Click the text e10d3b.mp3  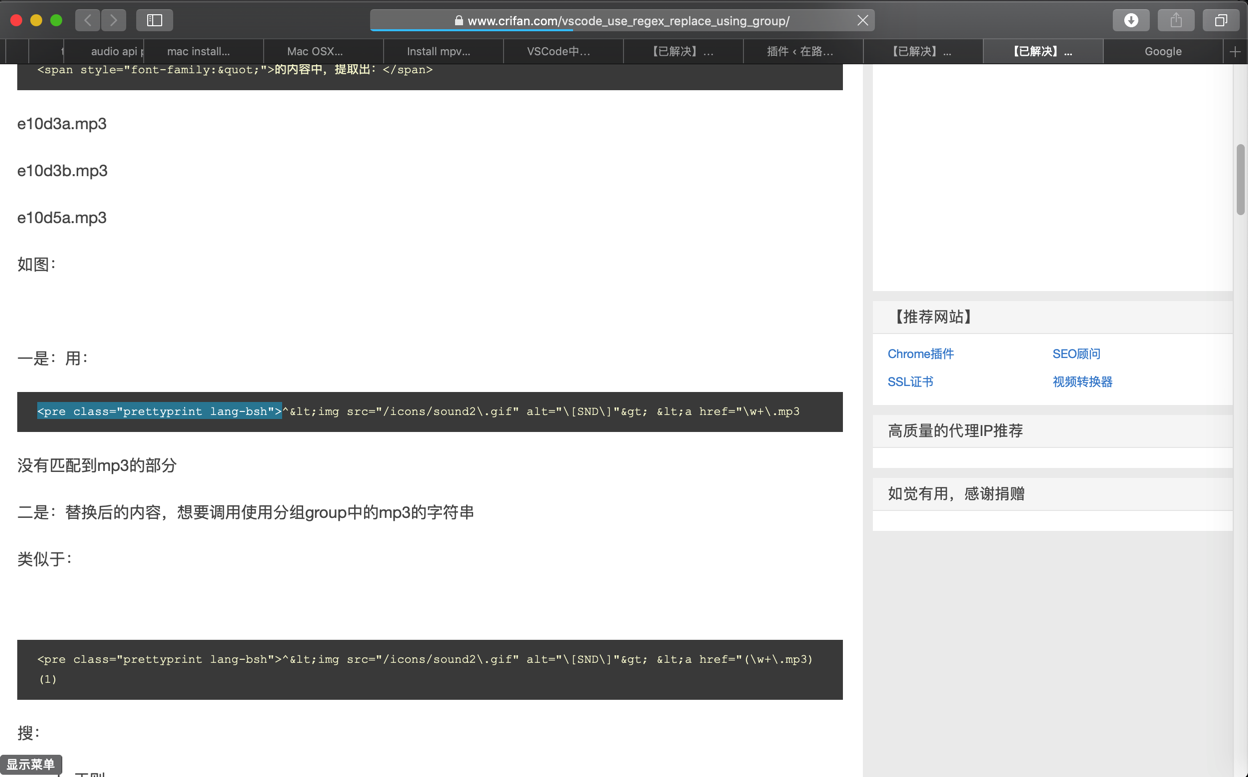[62, 171]
